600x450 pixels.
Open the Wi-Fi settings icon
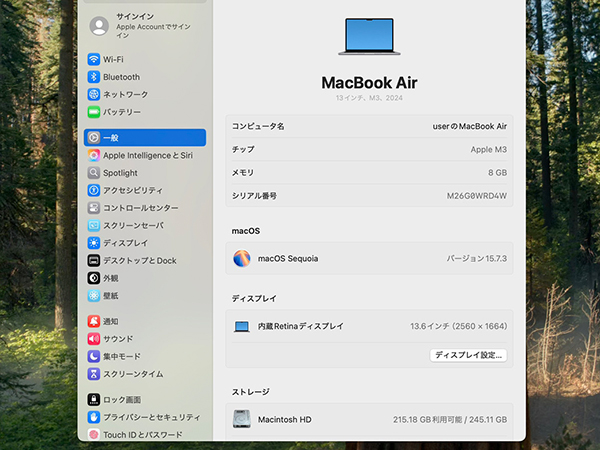pyautogui.click(x=94, y=59)
